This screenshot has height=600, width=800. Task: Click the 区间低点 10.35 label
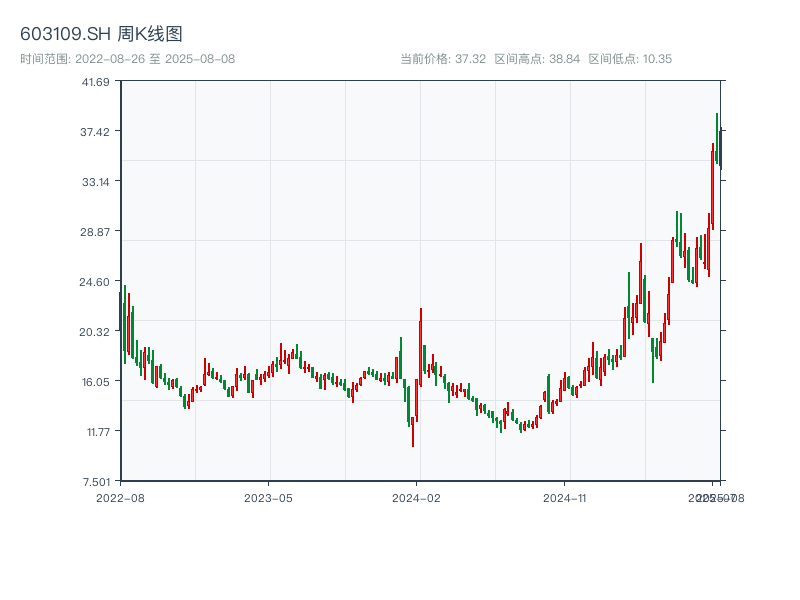point(630,59)
